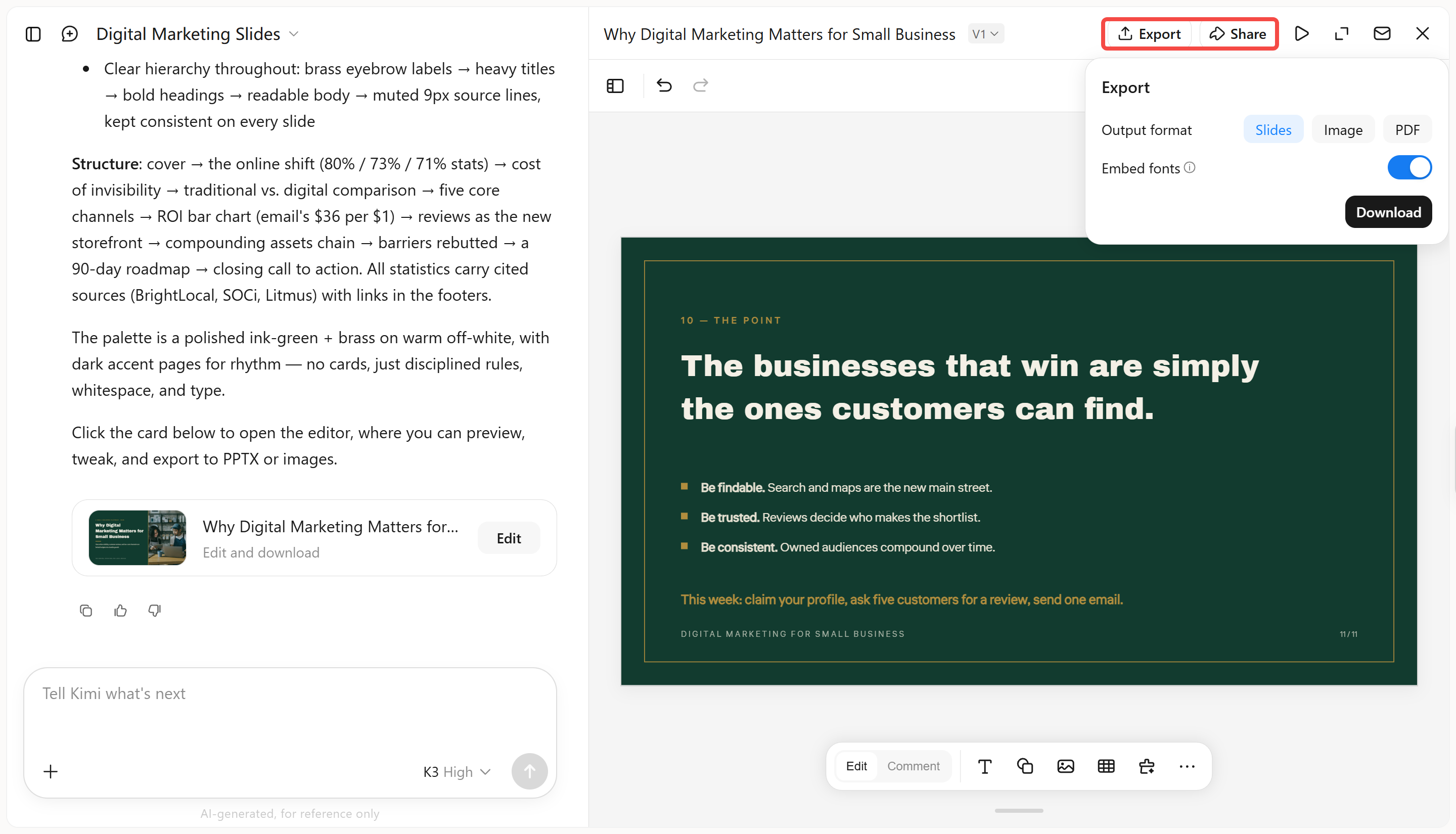Screen dimensions: 1456x834
Task: Click the 'This week: claim your profile' line
Action: [901, 600]
